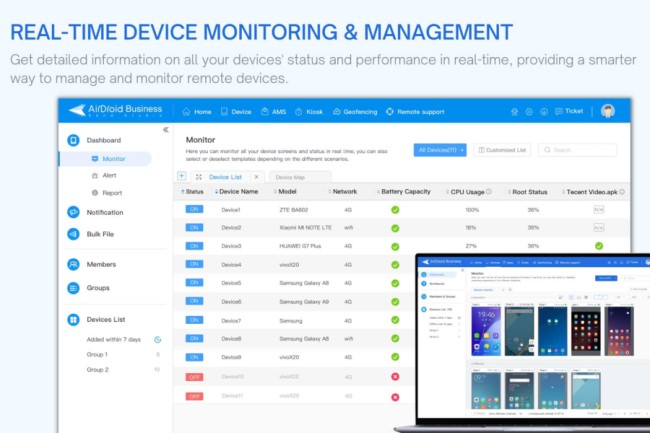Image resolution: width=650 pixels, height=433 pixels.
Task: Click the Customized List button
Action: [x=502, y=150]
